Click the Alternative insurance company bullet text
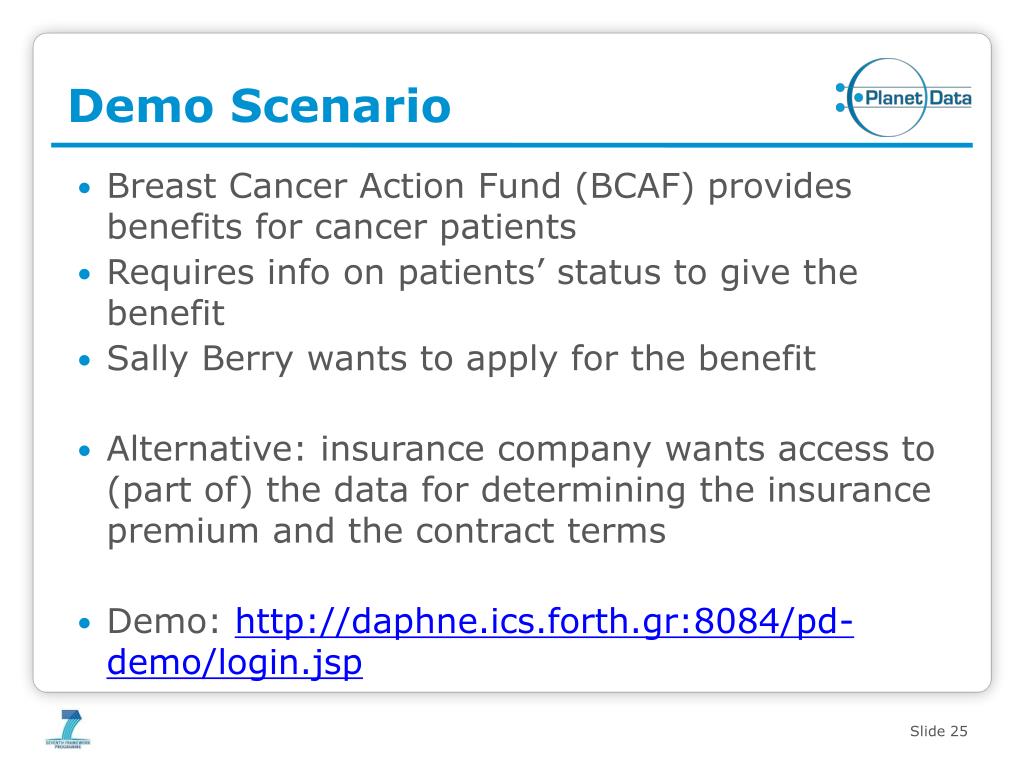The width and height of the screenshot is (1024, 768). [x=520, y=490]
